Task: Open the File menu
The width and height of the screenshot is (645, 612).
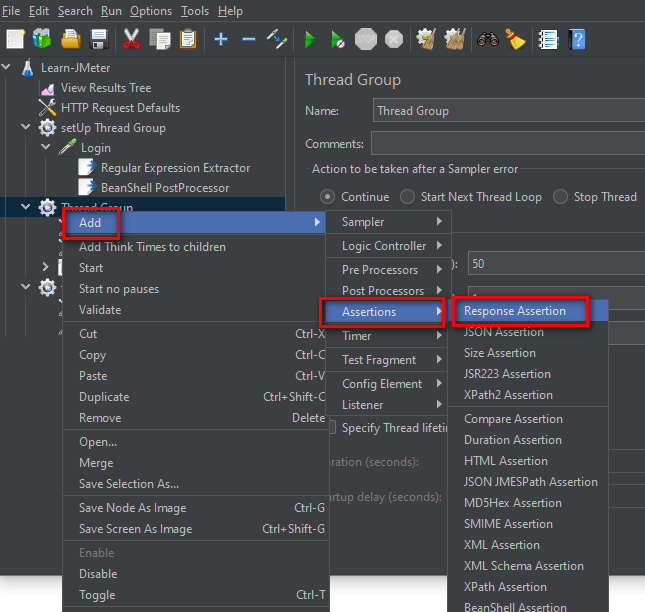Action: (x=11, y=11)
